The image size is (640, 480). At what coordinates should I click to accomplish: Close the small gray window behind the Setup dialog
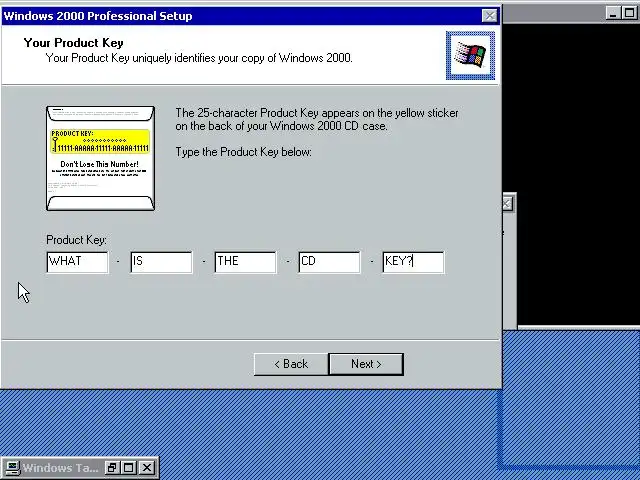(507, 203)
